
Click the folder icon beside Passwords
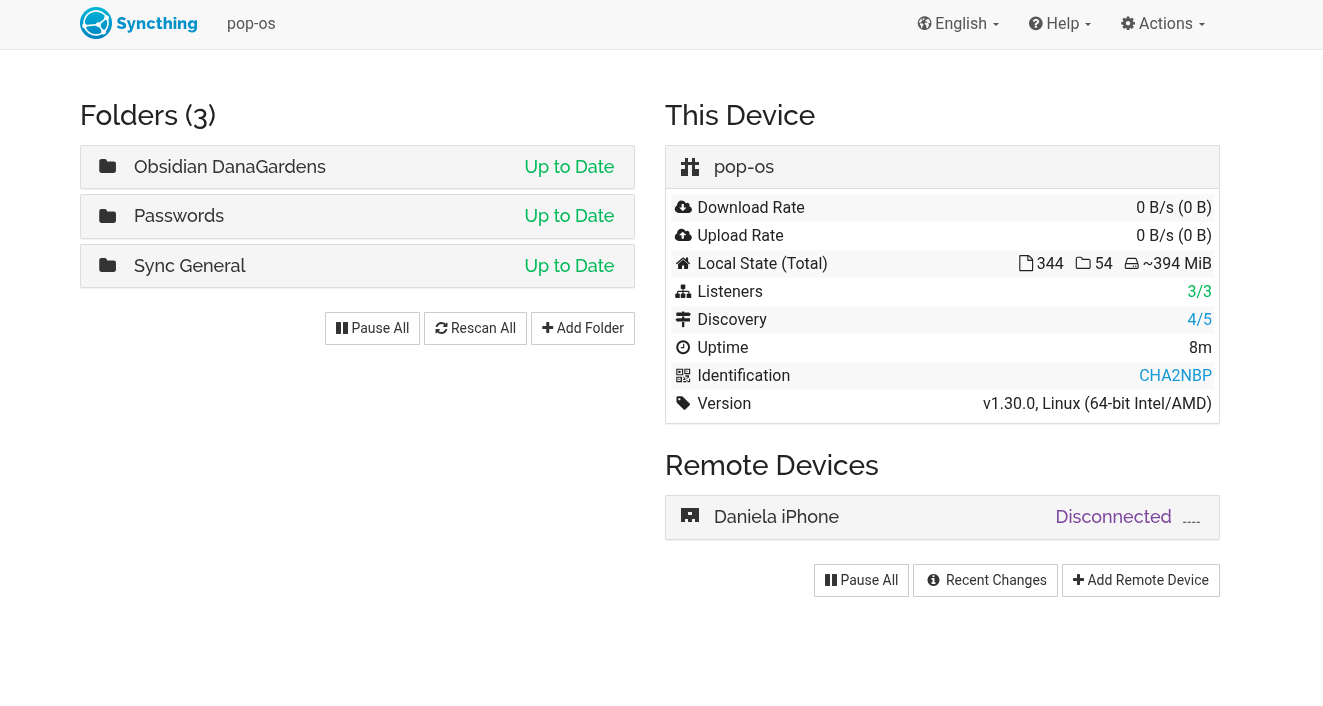click(108, 216)
